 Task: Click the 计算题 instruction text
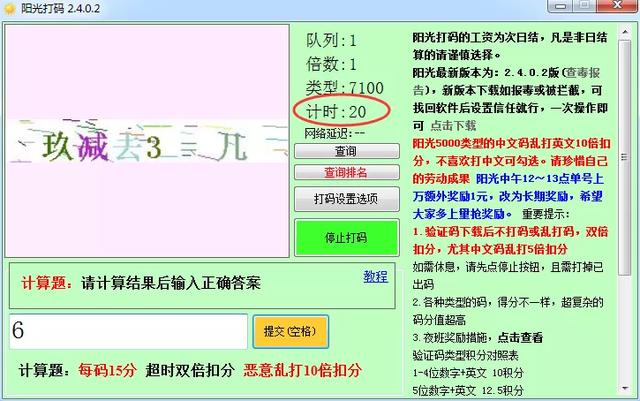pyautogui.click(x=140, y=283)
